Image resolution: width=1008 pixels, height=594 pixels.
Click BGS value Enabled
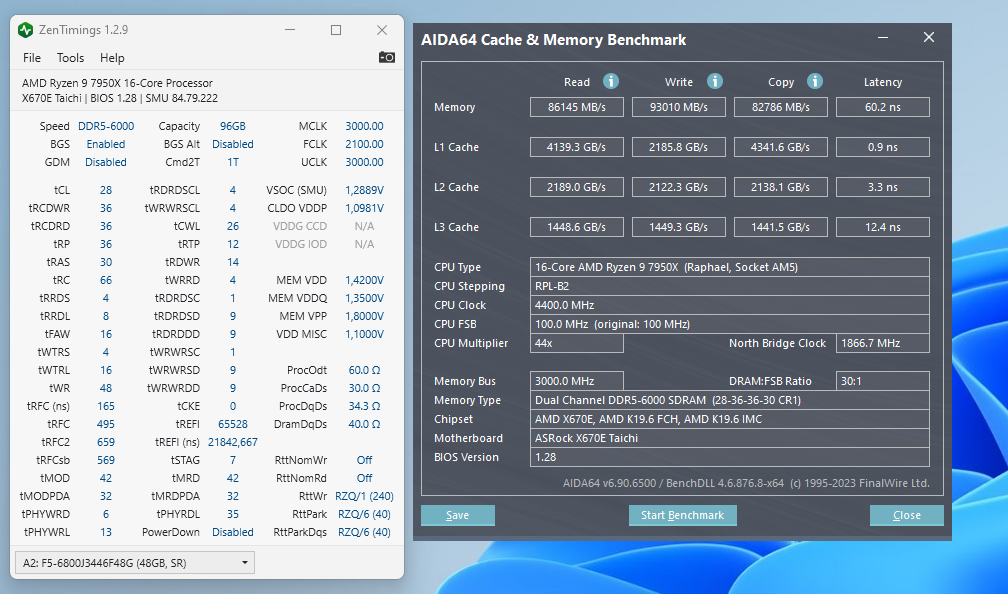coord(106,144)
